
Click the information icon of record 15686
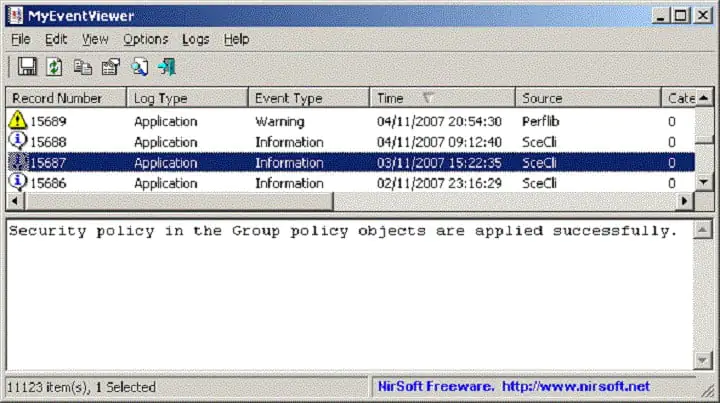17,183
